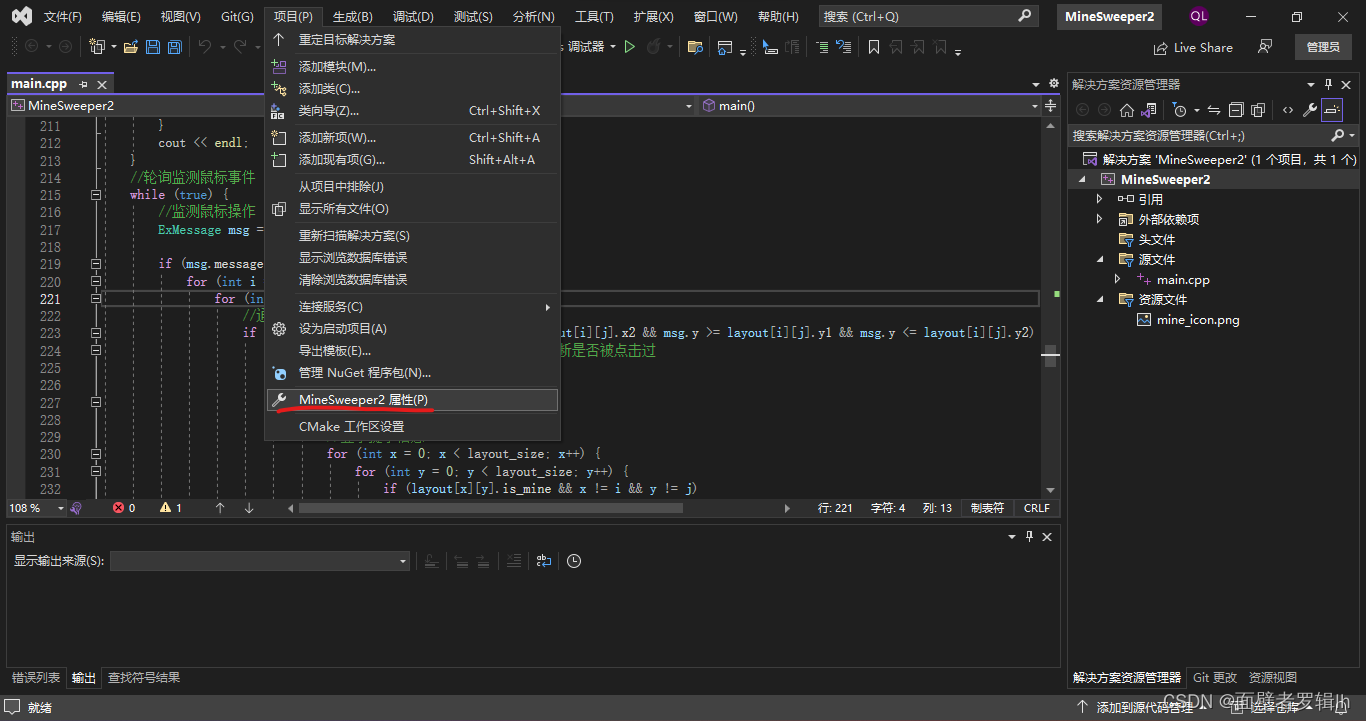The image size is (1366, 721).
Task: Click the CRLF line ending indicator
Action: click(1037, 508)
